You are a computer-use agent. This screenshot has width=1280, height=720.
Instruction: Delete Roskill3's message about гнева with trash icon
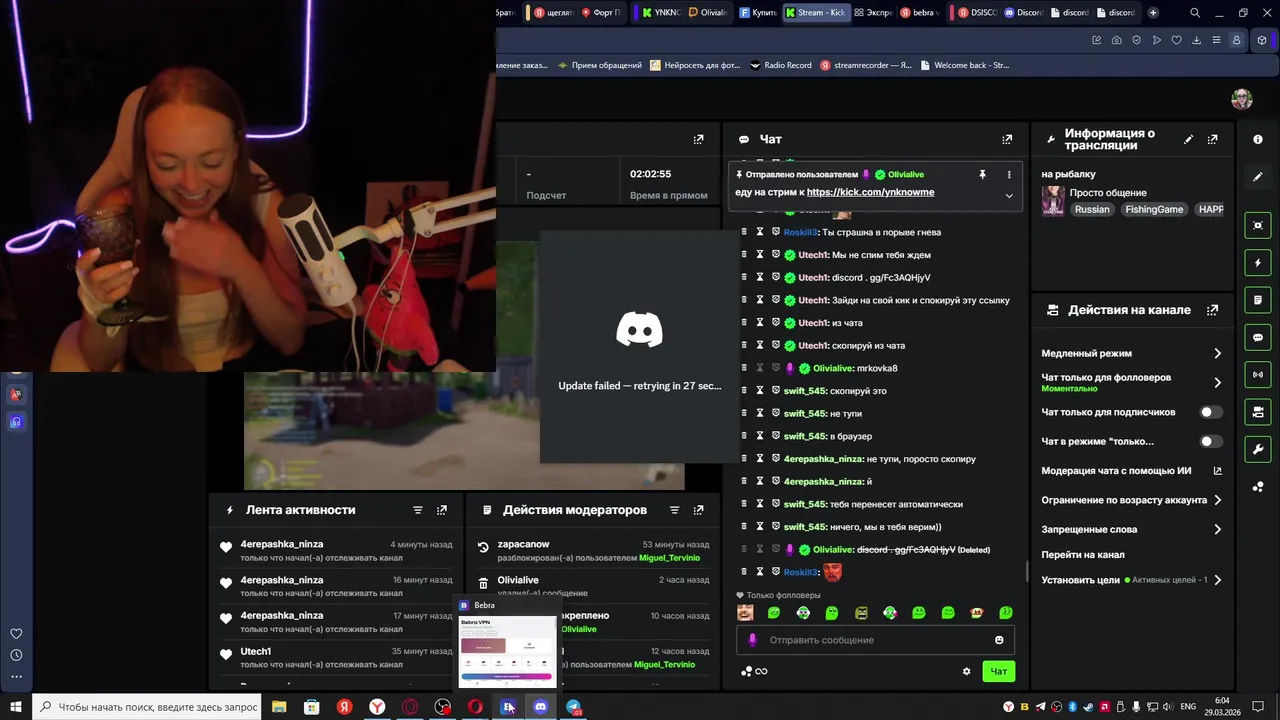(x=743, y=232)
